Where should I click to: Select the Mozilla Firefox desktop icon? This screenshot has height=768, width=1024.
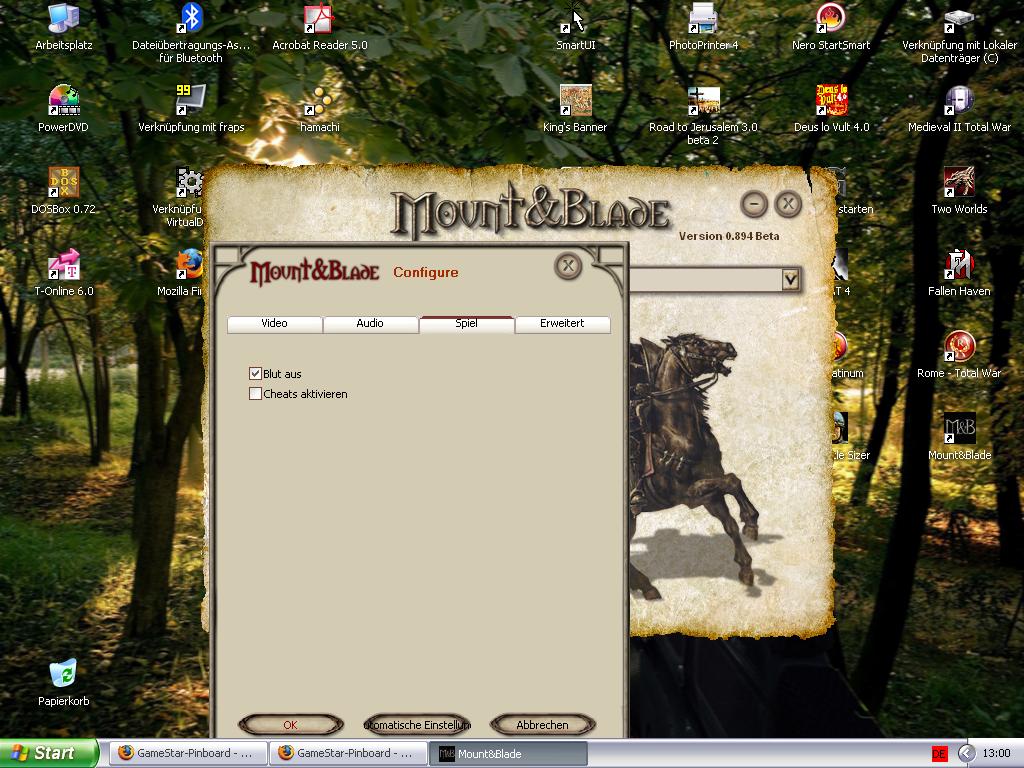(x=189, y=265)
